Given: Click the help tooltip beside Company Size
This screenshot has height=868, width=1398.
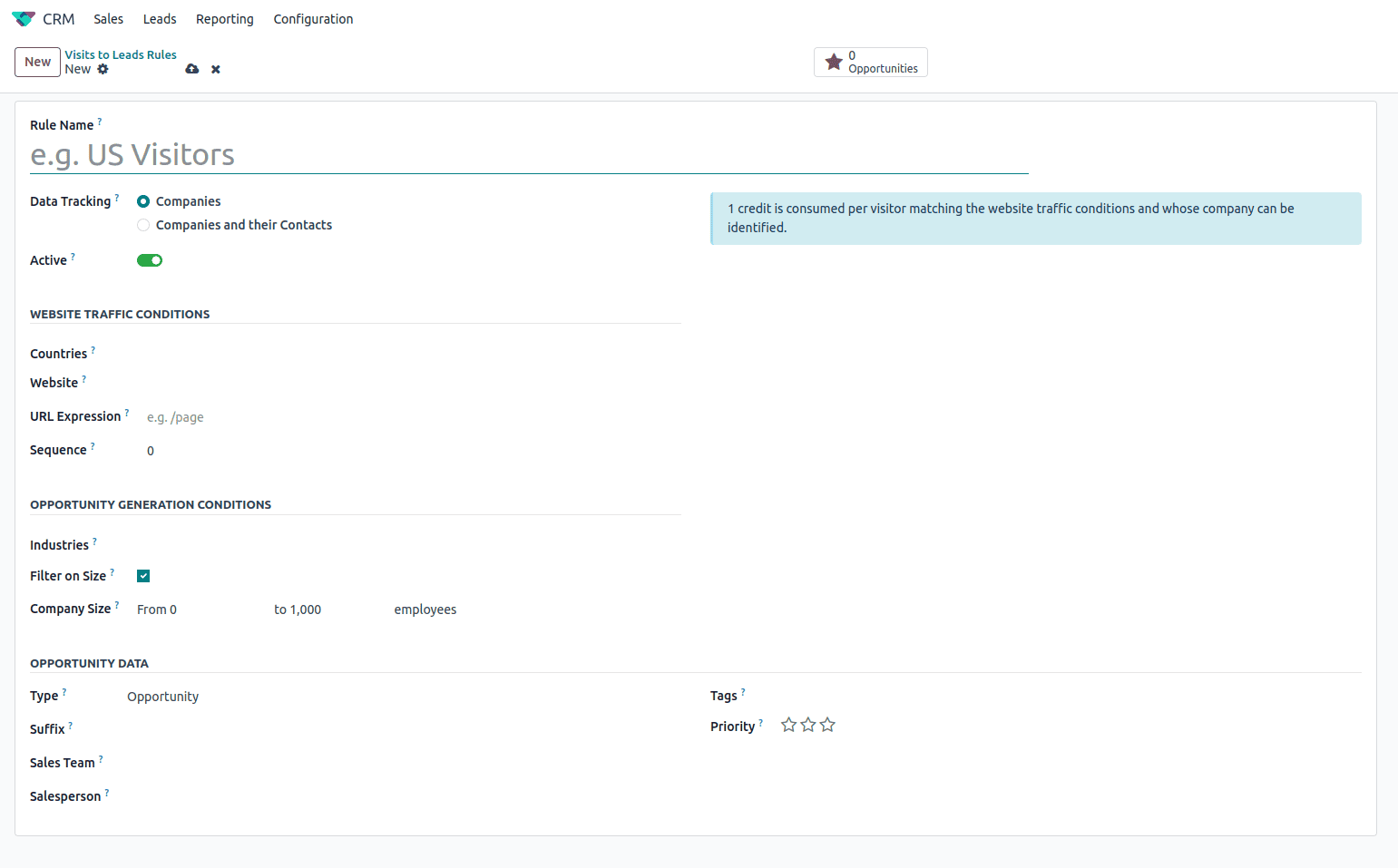Looking at the screenshot, I should coord(117,603).
